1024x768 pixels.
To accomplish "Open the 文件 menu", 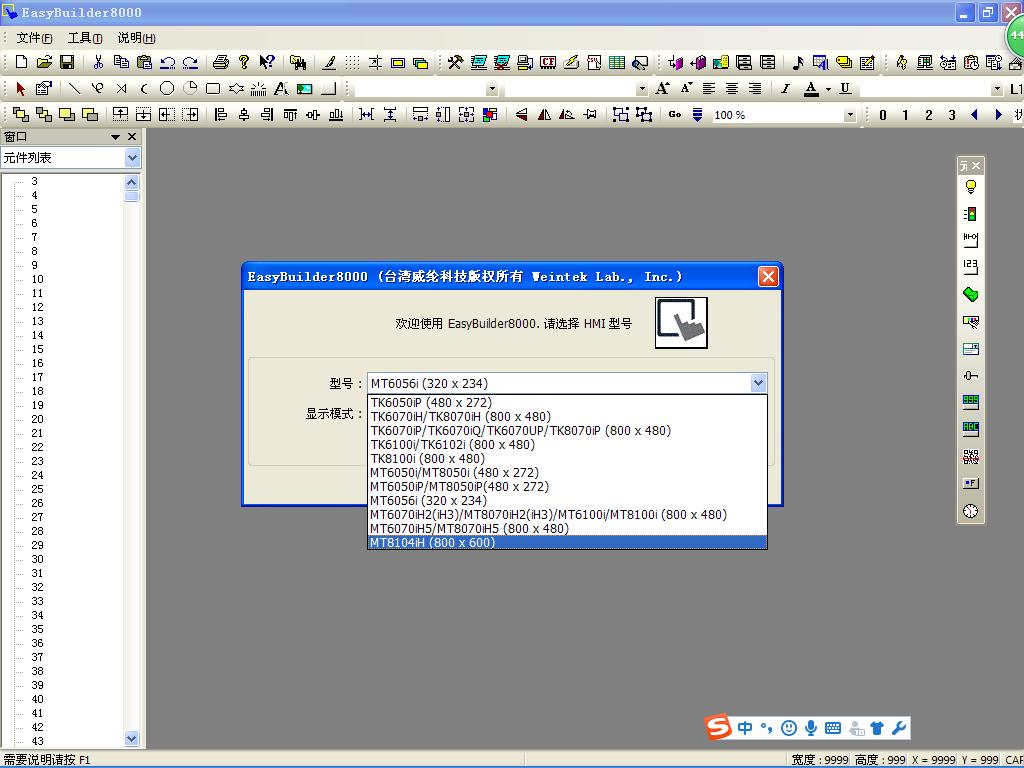I will tap(34, 38).
